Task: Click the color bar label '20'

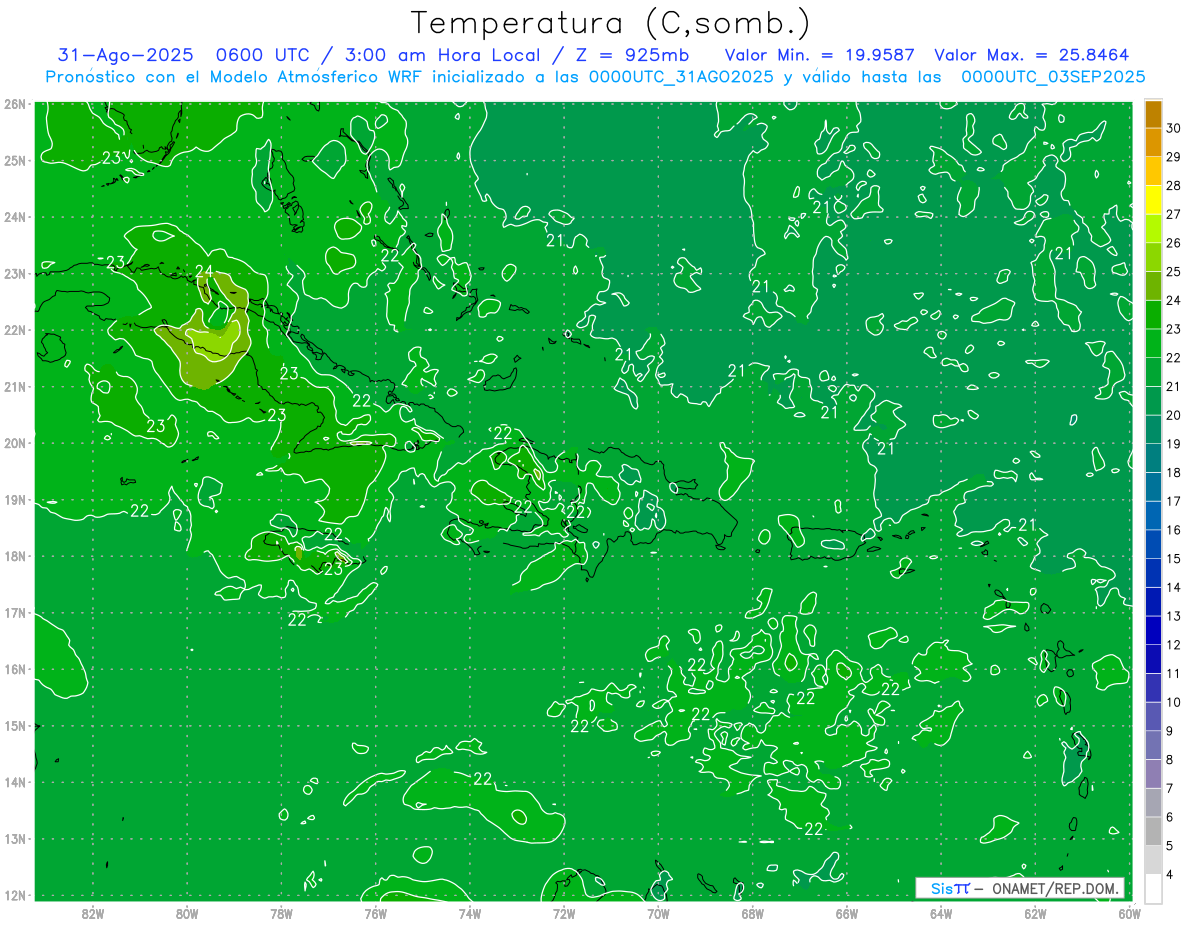Action: click(x=1174, y=415)
